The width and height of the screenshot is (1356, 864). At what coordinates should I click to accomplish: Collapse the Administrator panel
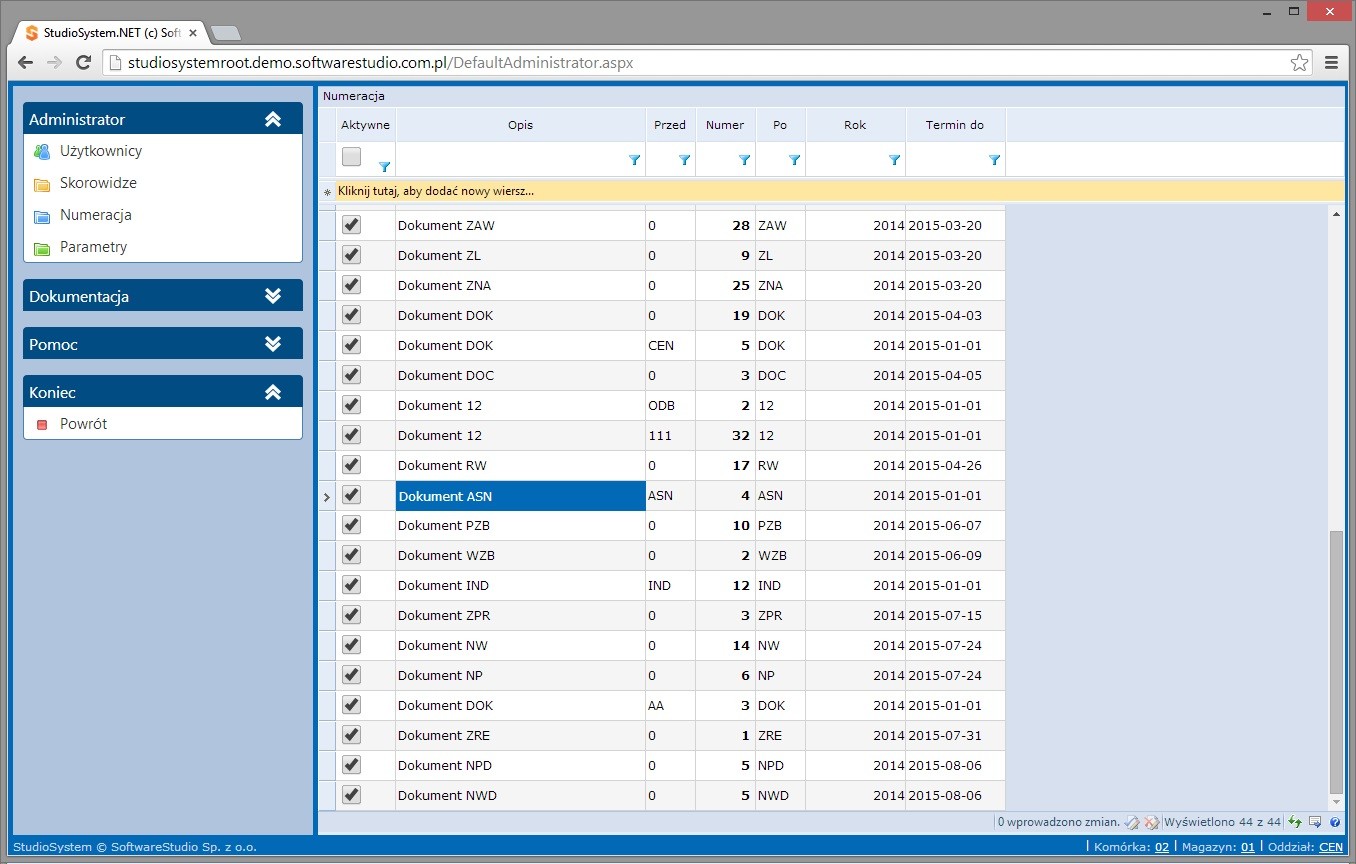(x=273, y=119)
